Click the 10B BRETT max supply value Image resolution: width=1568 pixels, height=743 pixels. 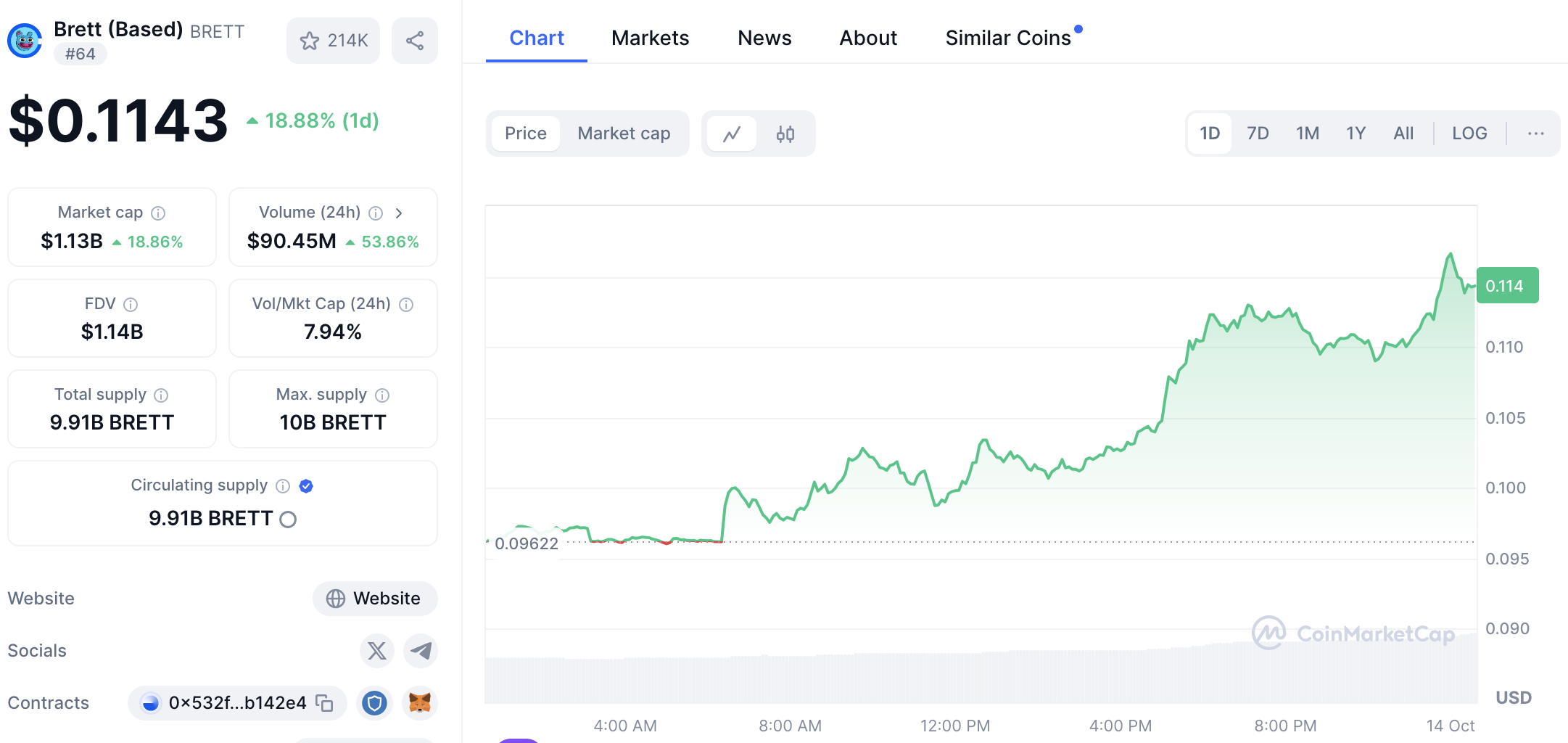[333, 422]
